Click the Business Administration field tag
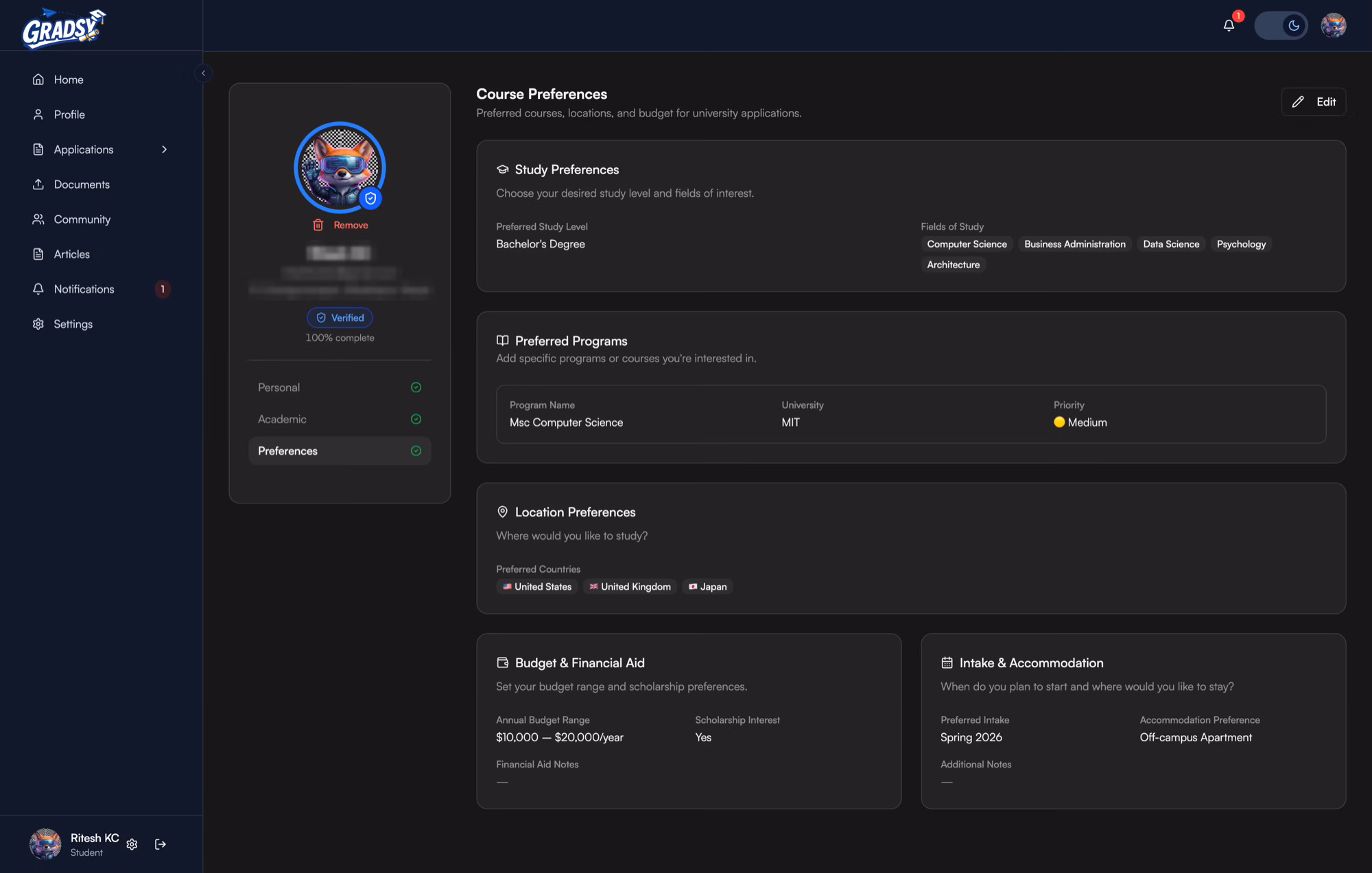Viewport: 1372px width, 873px height. (1074, 244)
